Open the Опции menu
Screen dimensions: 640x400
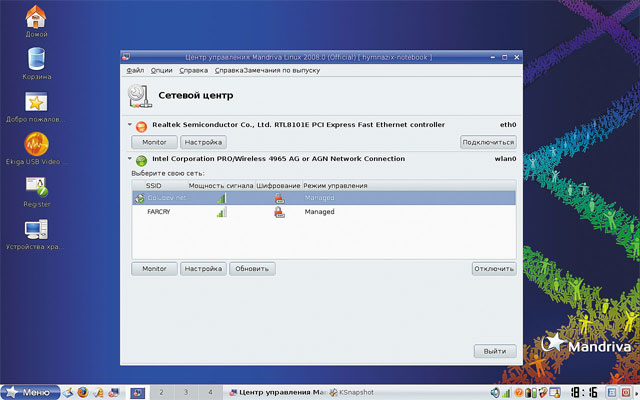point(162,70)
